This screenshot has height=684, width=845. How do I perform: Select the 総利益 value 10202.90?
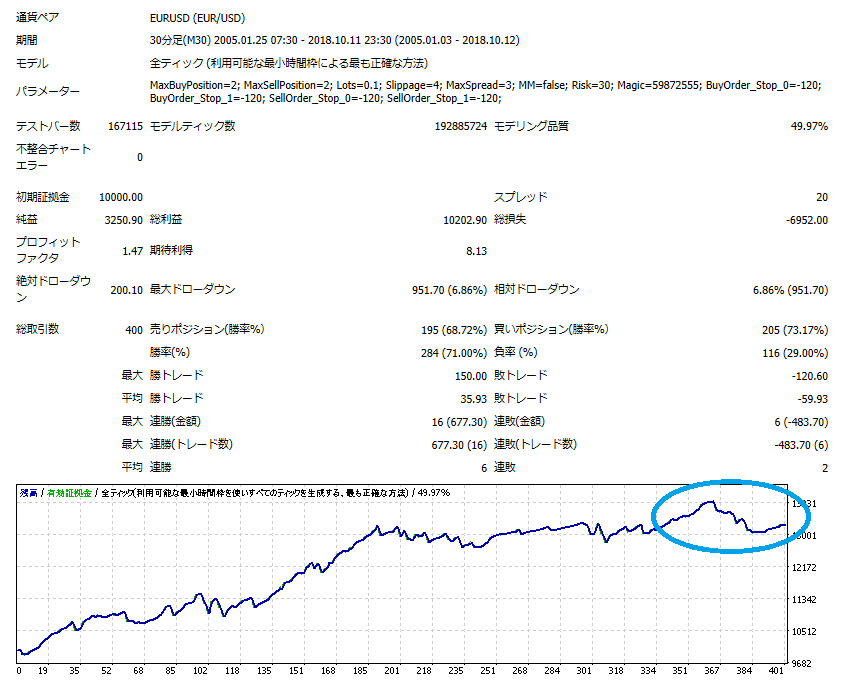coord(465,220)
